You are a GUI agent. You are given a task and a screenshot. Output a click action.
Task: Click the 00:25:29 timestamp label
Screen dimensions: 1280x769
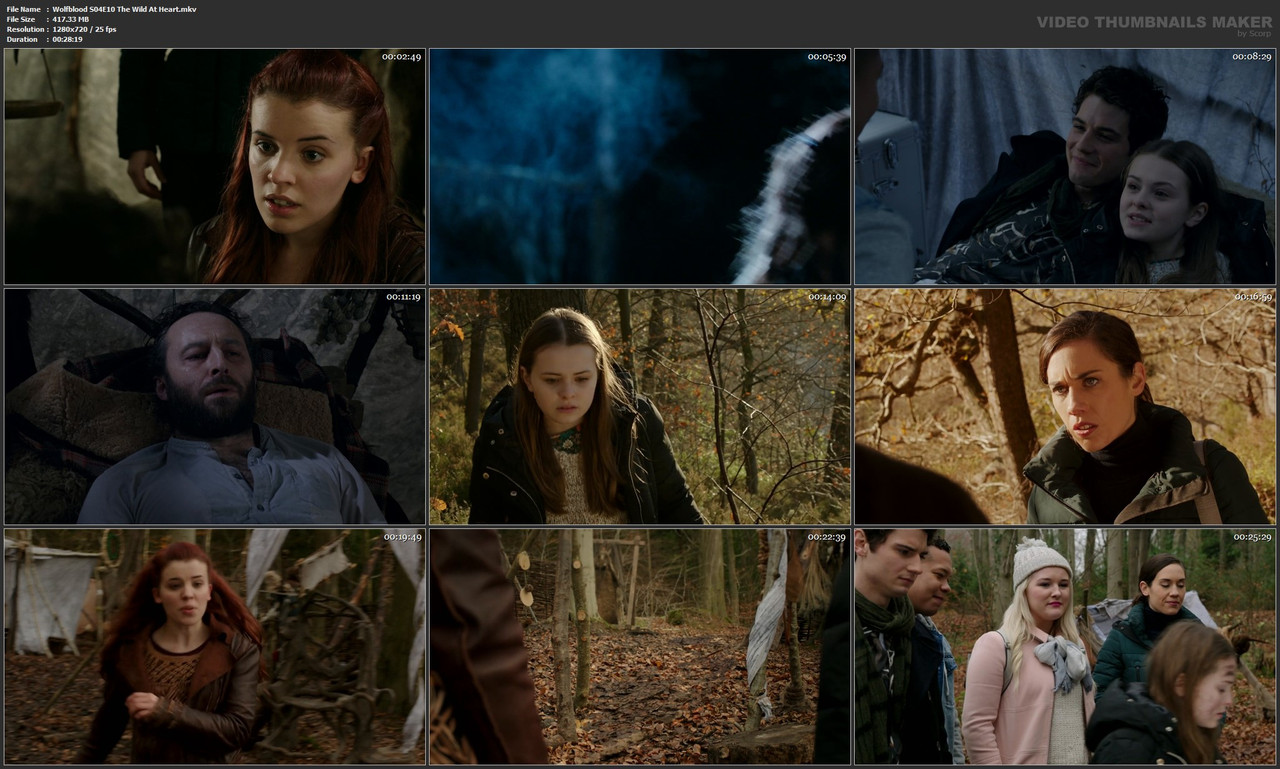pos(1252,537)
